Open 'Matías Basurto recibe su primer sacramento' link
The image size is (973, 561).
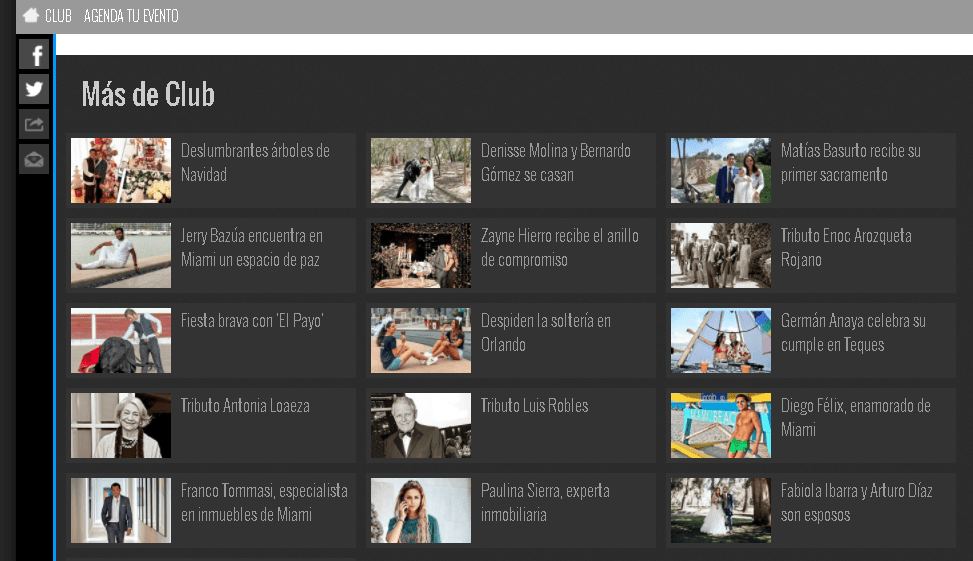(x=850, y=162)
